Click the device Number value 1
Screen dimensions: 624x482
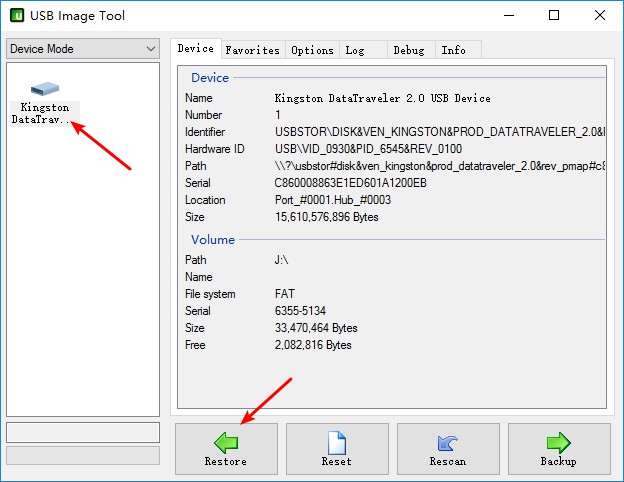click(x=278, y=115)
